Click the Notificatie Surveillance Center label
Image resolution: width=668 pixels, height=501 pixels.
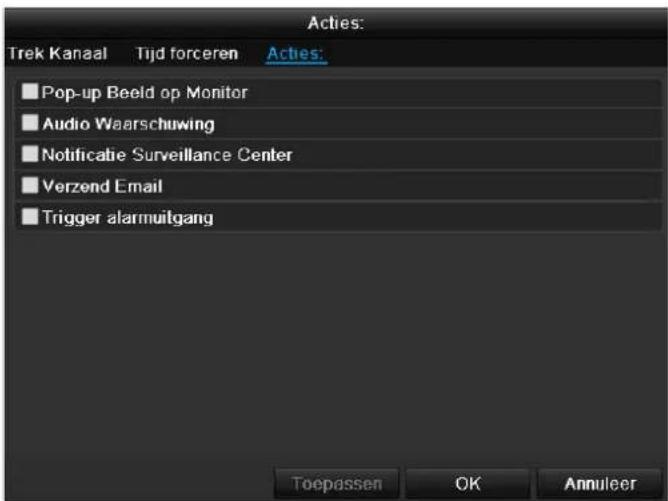point(167,155)
